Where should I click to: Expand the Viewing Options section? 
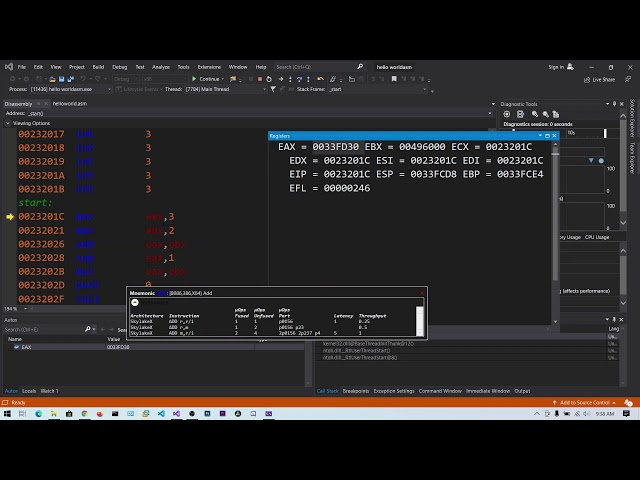pyautogui.click(x=8, y=123)
